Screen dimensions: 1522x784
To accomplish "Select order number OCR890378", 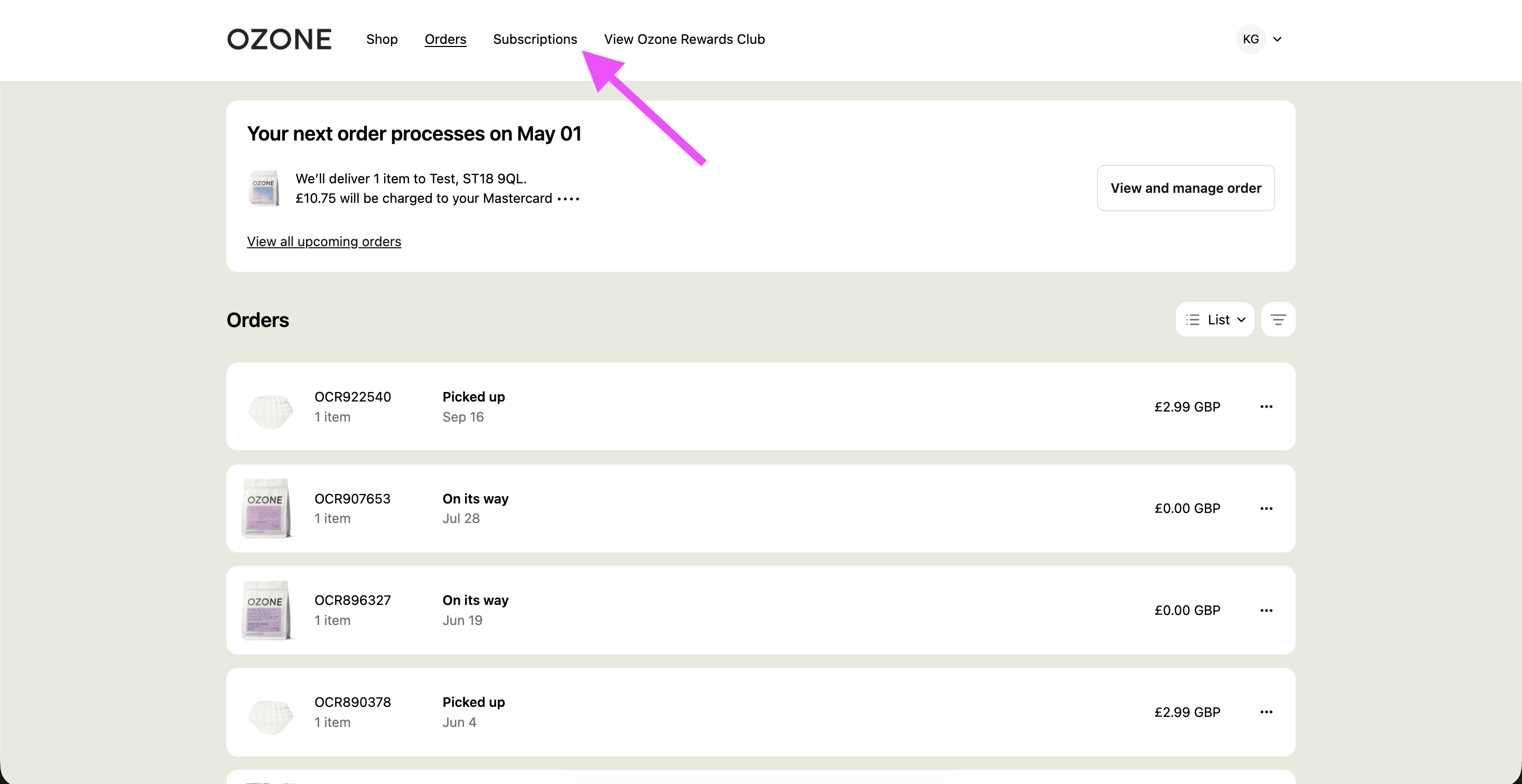I will pyautogui.click(x=352, y=703).
